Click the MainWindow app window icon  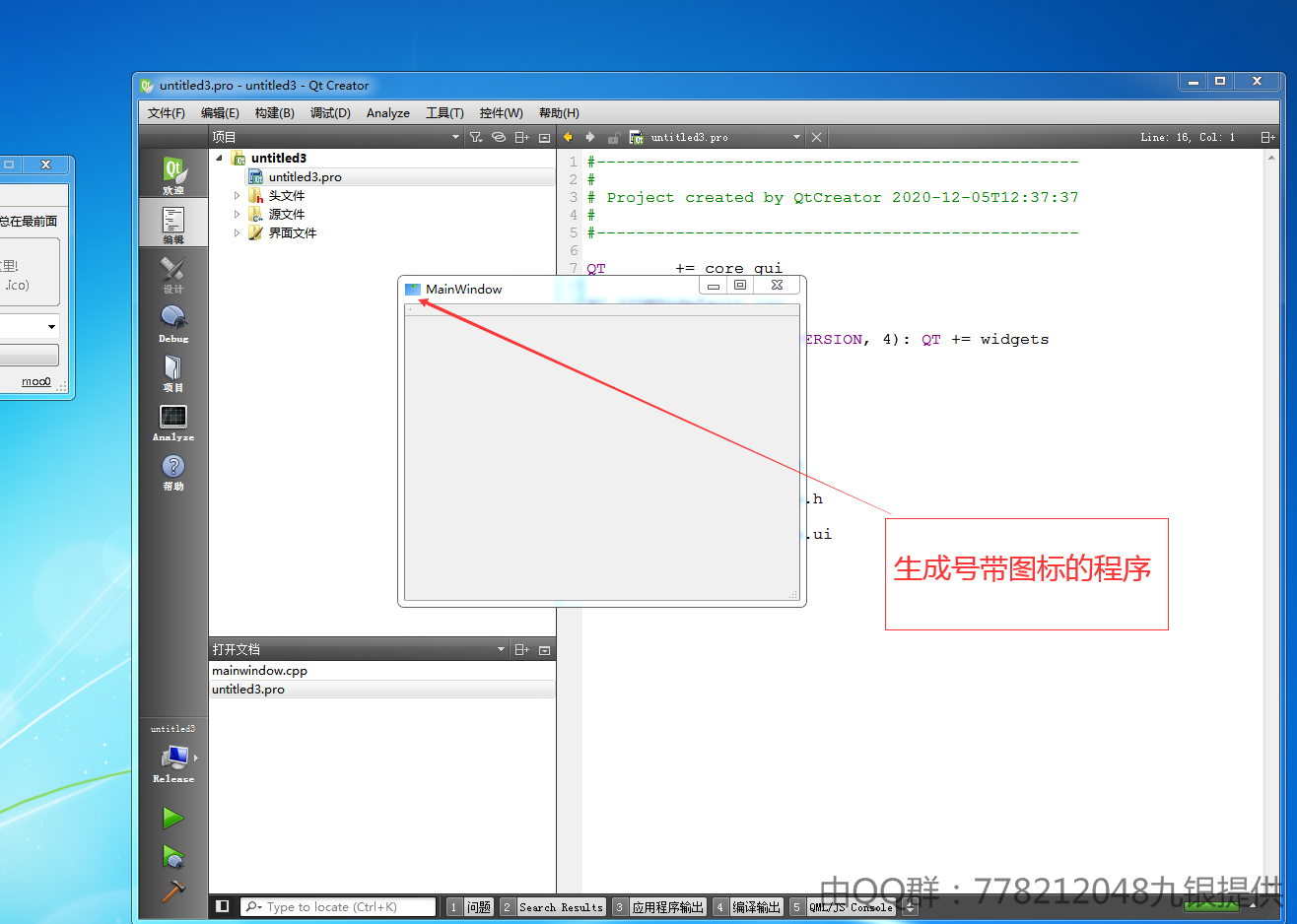413,289
